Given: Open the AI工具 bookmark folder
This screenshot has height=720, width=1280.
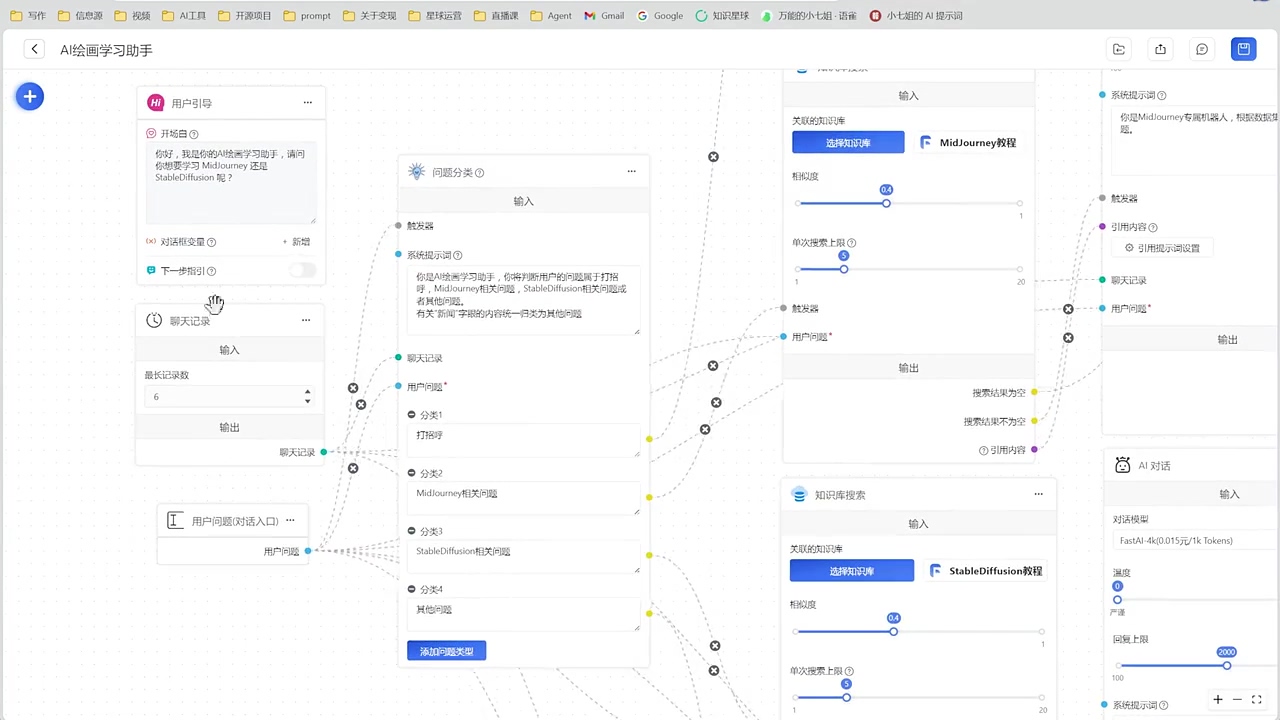Looking at the screenshot, I should click(x=185, y=16).
